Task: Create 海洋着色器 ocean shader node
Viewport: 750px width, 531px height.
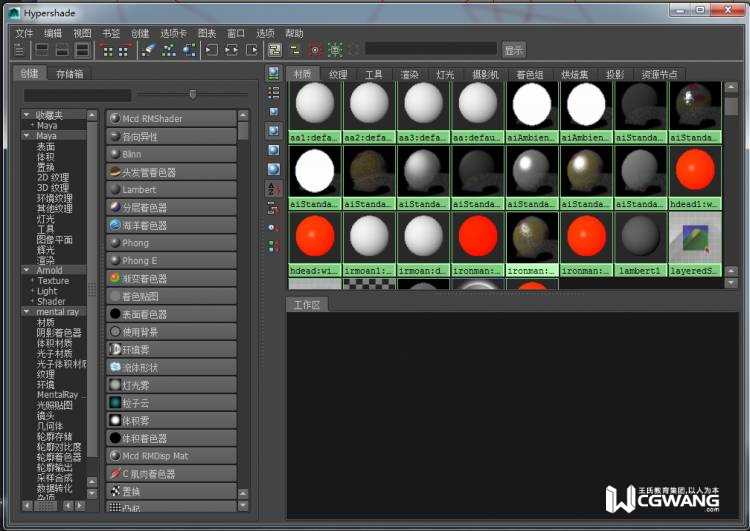Action: [171, 225]
